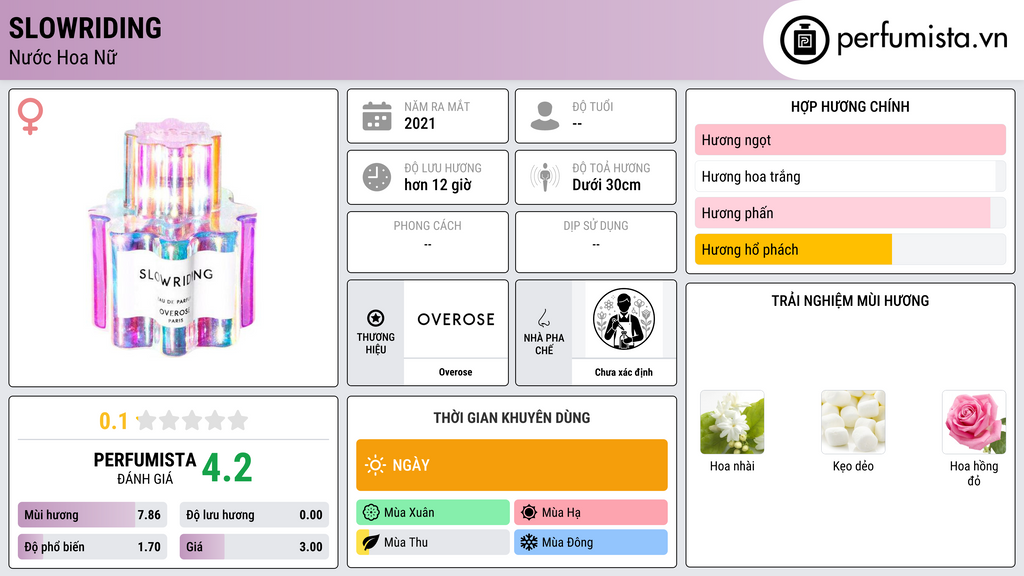Open the Hoa hồng đỏ rose image
Image resolution: width=1024 pixels, height=576 pixels.
click(974, 422)
